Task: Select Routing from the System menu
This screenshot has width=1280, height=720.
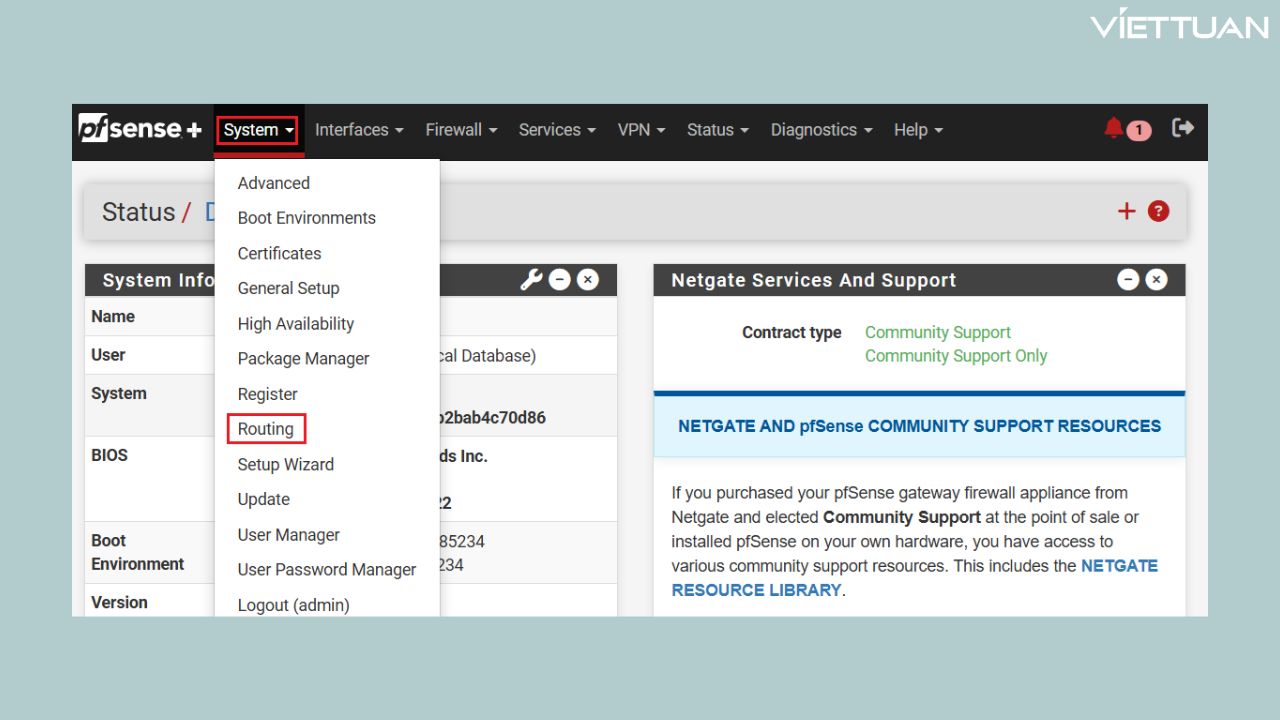Action: click(266, 429)
